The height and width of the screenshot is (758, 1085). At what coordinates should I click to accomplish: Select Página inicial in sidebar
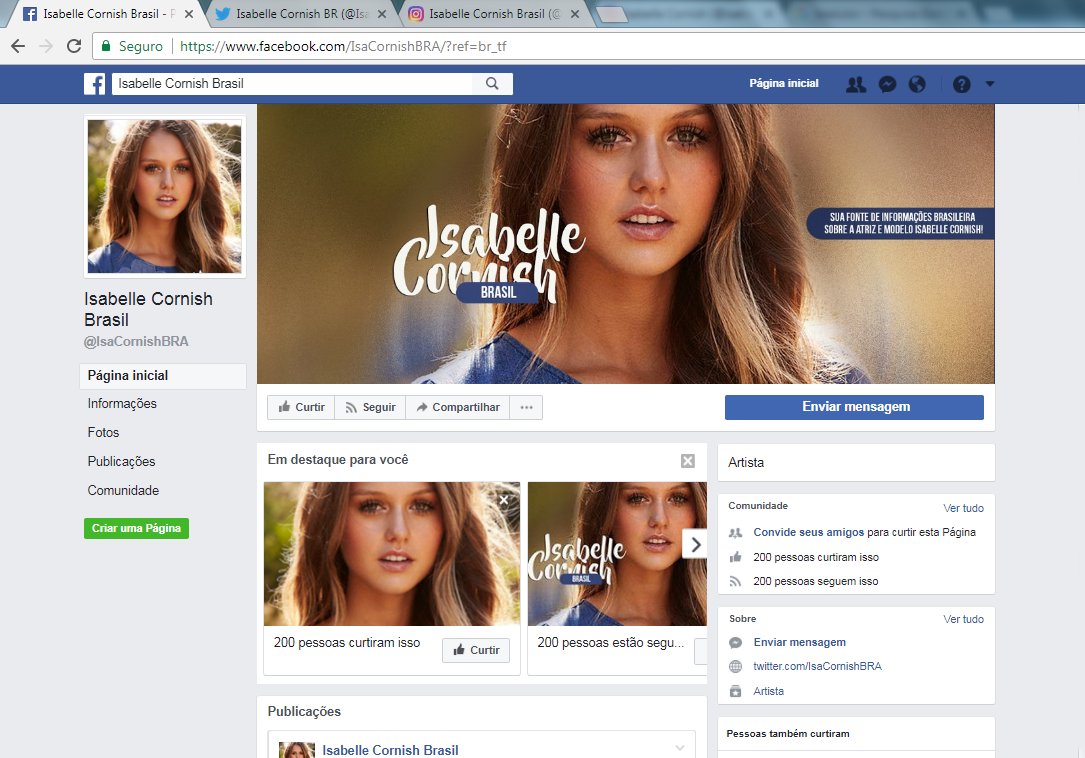tap(163, 376)
